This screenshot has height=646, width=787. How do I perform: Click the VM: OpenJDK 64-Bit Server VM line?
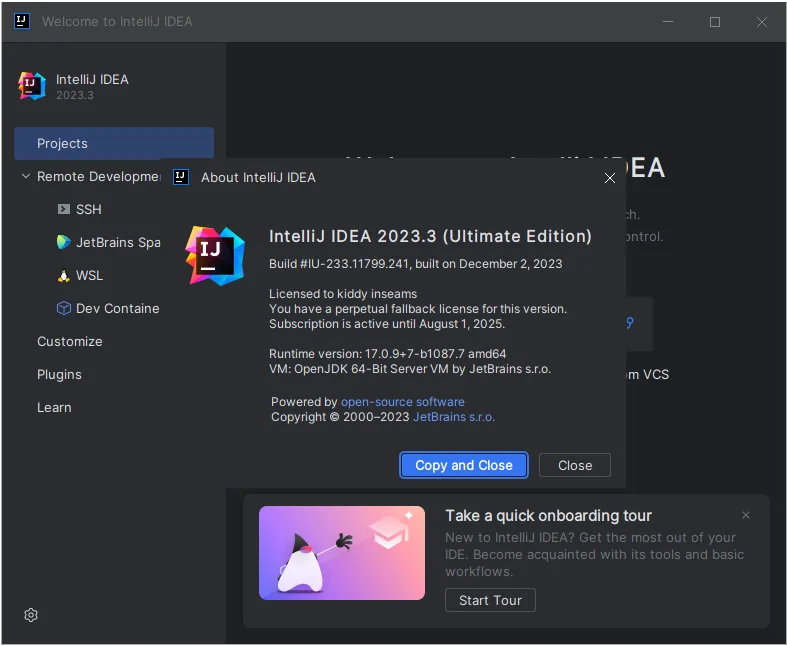tap(410, 369)
